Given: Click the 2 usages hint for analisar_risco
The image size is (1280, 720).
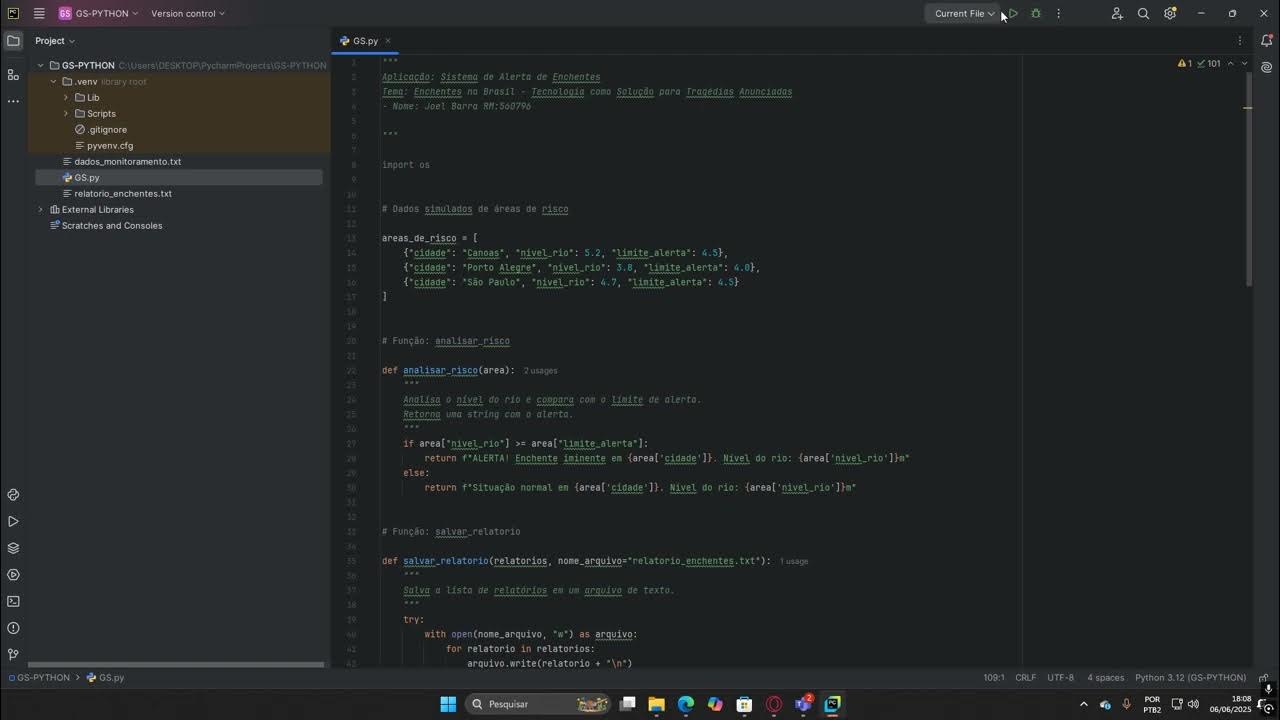Looking at the screenshot, I should [541, 370].
